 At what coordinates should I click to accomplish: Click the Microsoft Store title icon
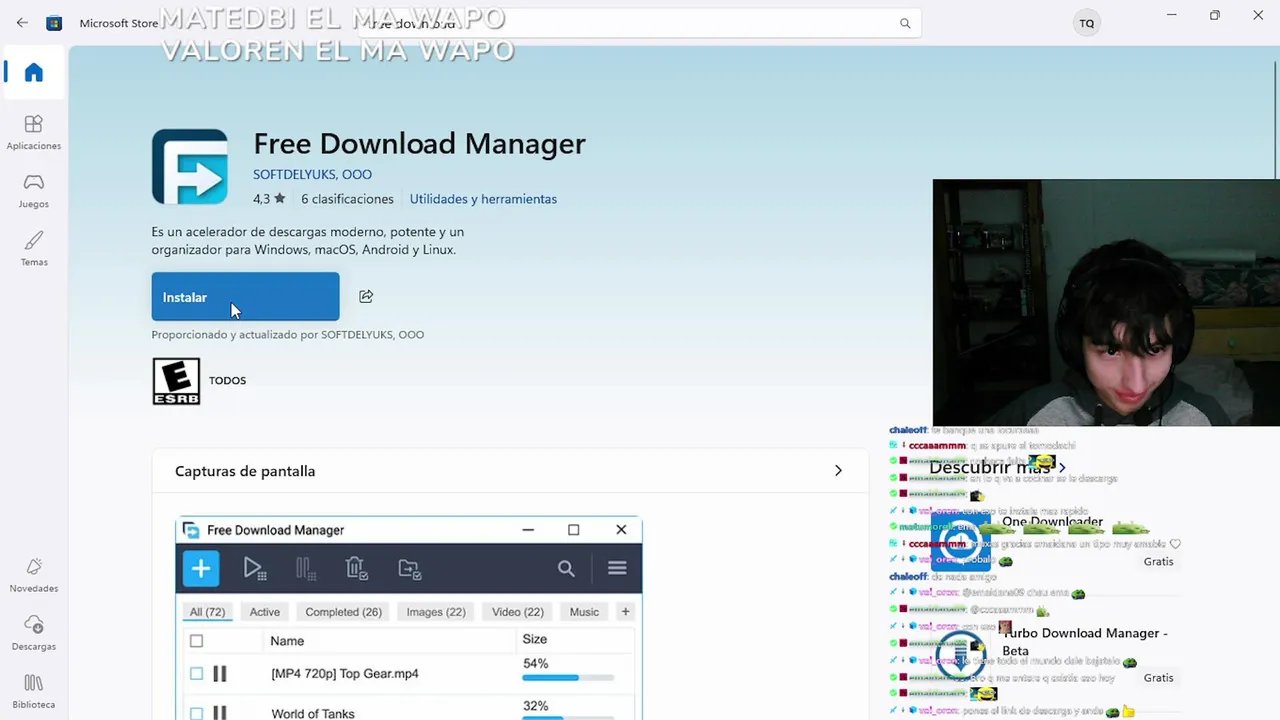coord(55,23)
